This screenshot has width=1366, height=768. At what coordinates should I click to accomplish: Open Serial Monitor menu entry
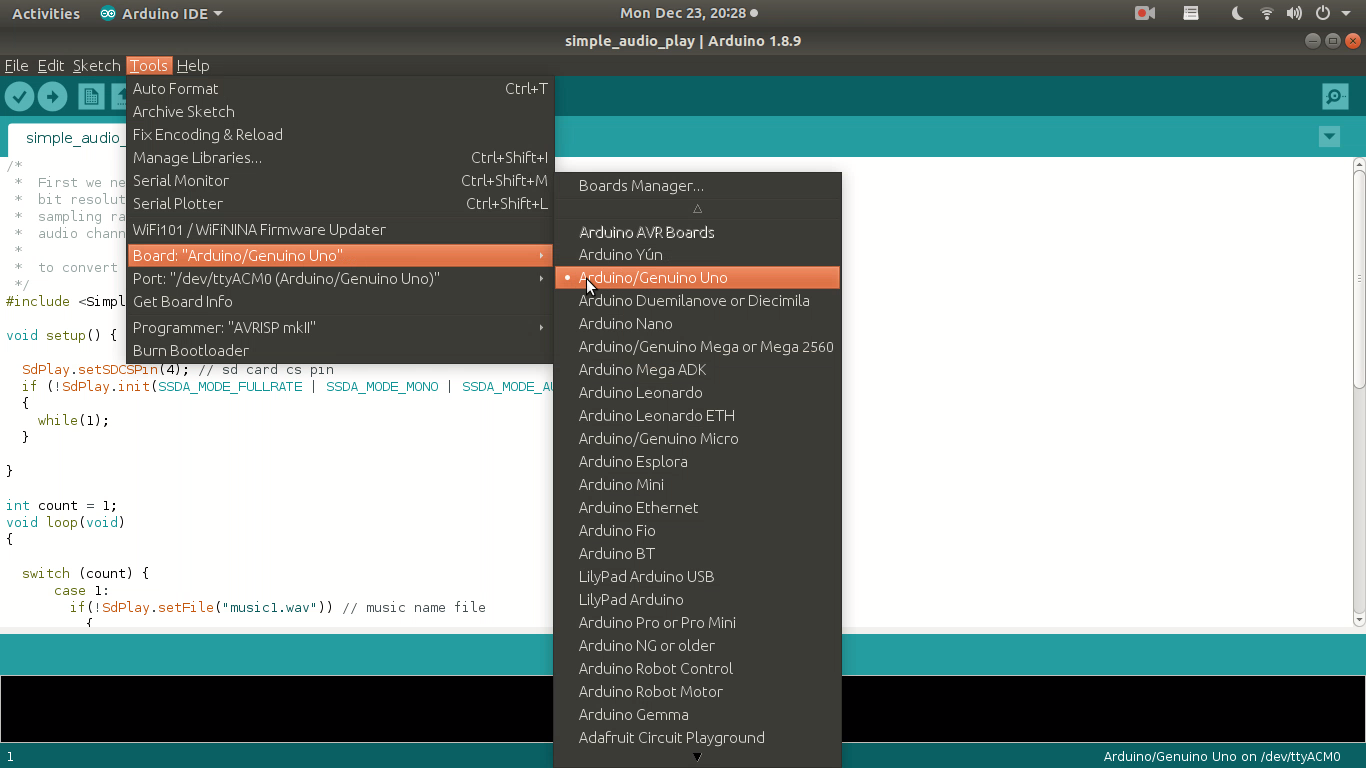(x=340, y=181)
